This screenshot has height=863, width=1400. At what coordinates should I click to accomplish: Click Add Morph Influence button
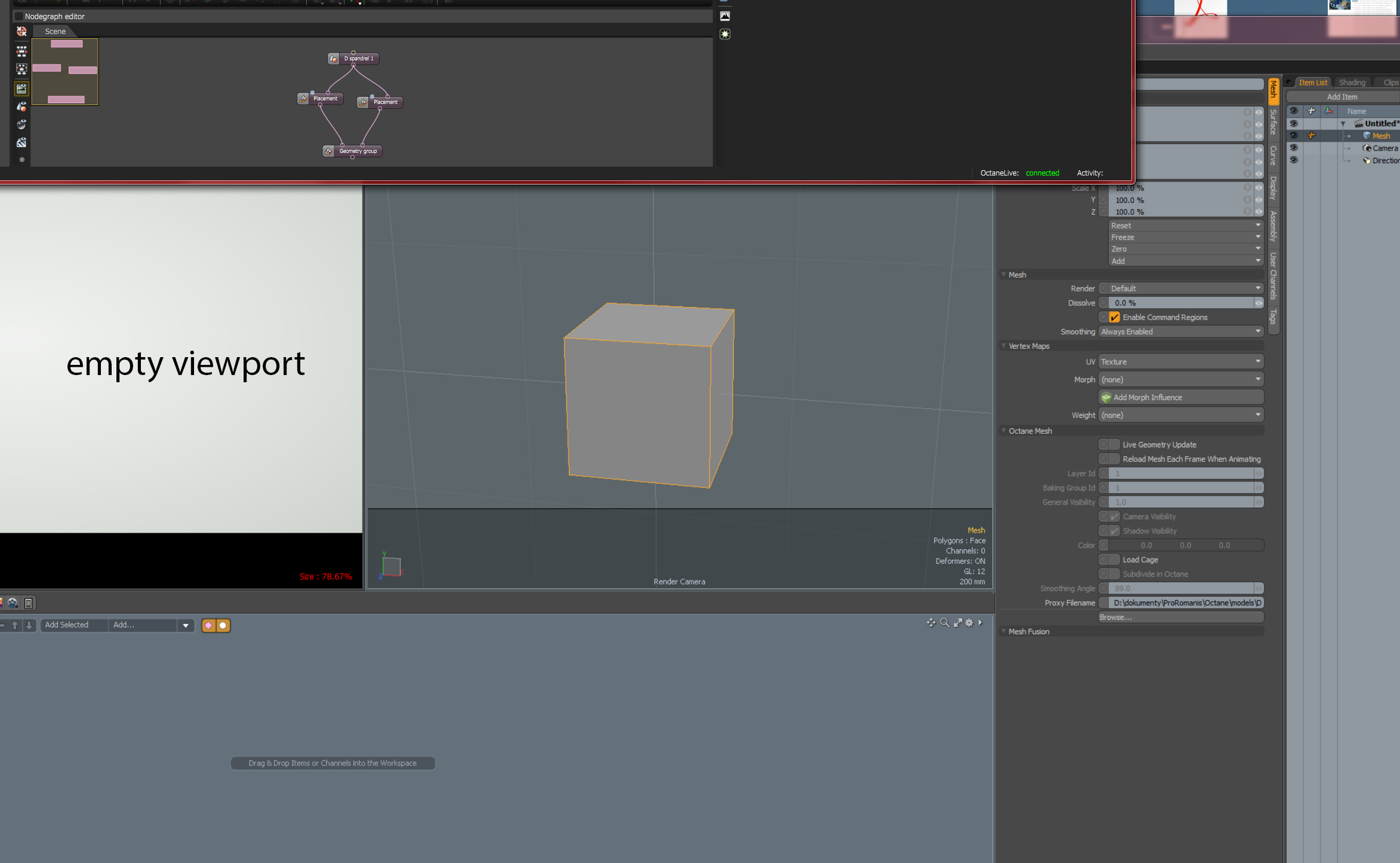click(1181, 397)
